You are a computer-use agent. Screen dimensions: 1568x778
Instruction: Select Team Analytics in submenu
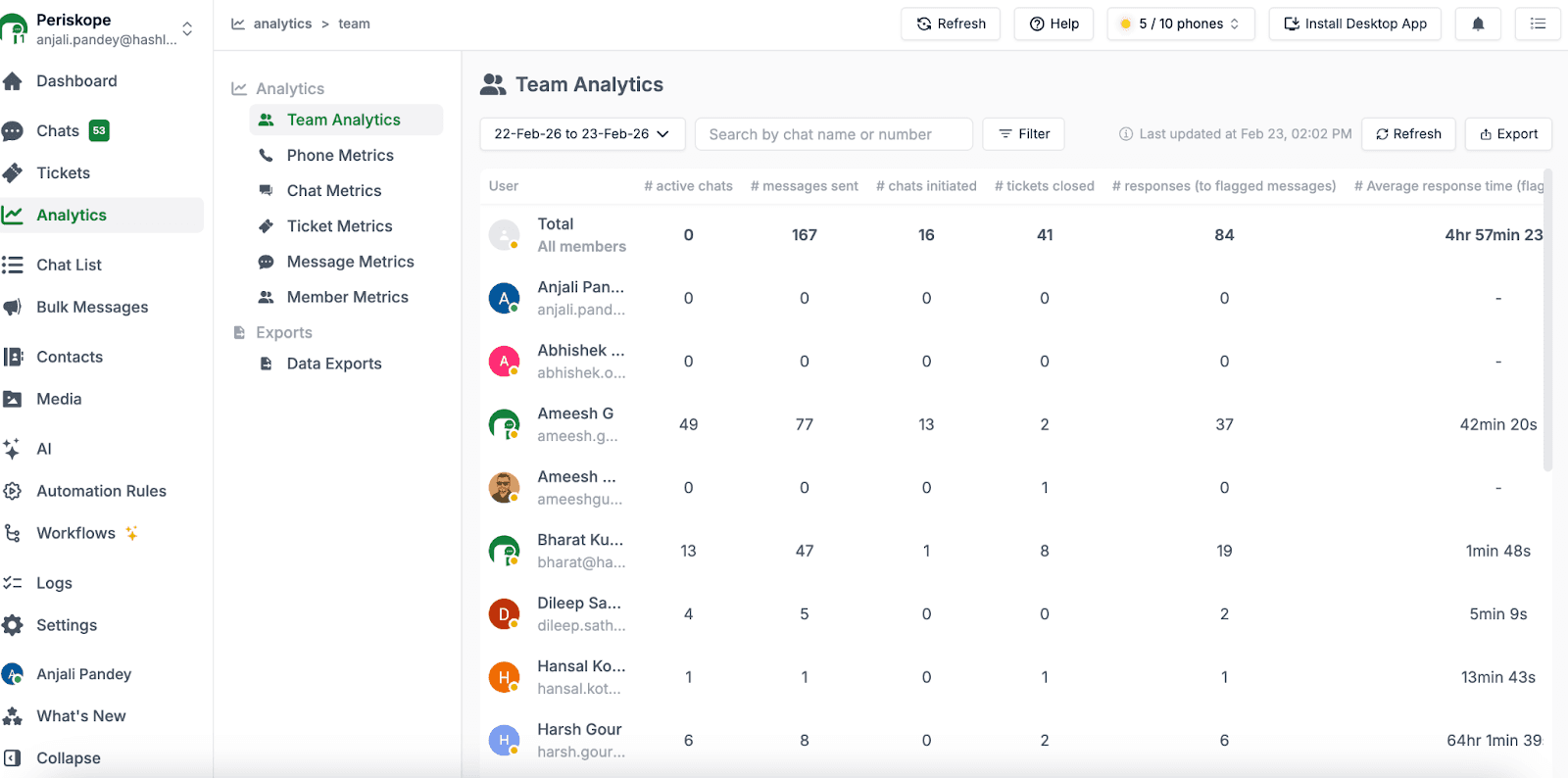coord(346,120)
